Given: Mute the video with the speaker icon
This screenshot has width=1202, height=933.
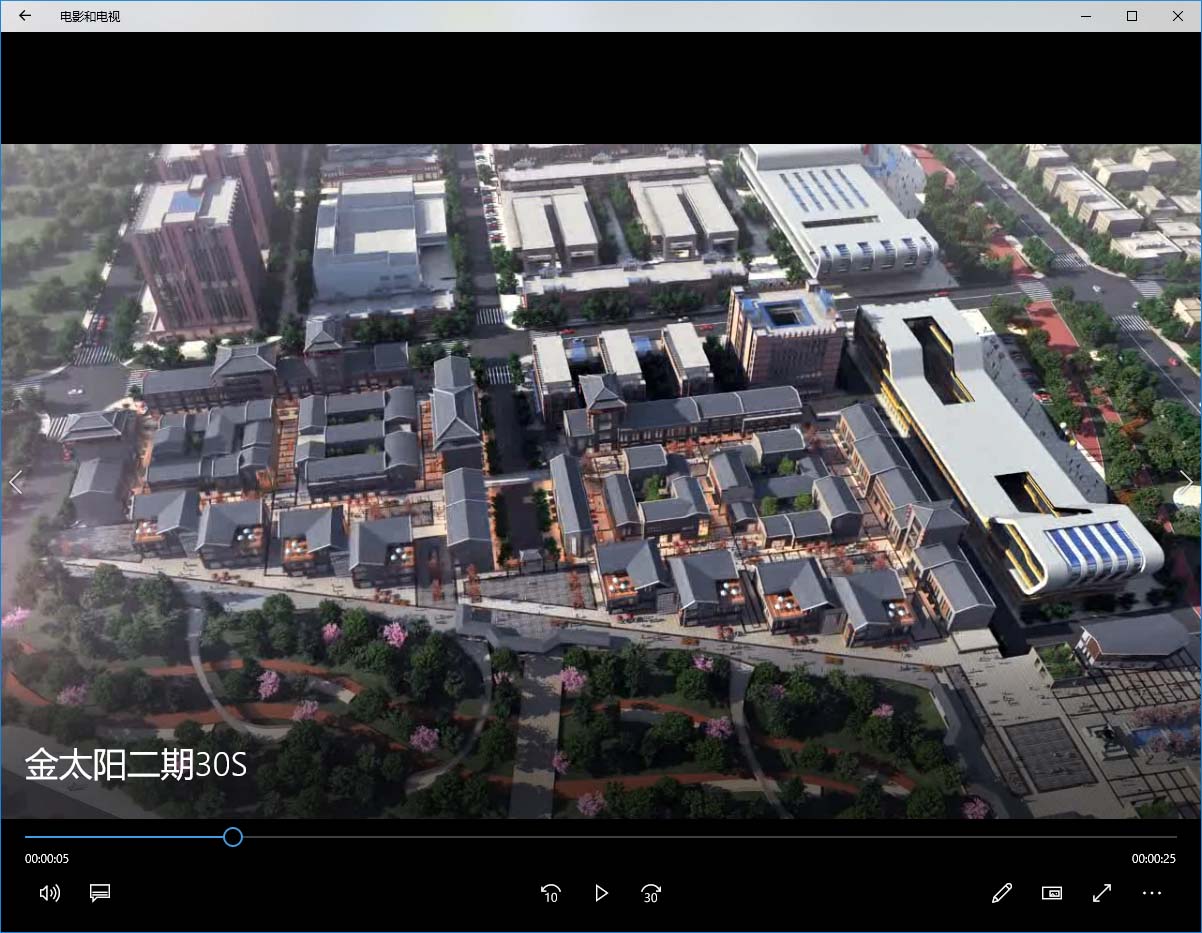Looking at the screenshot, I should pyautogui.click(x=49, y=893).
